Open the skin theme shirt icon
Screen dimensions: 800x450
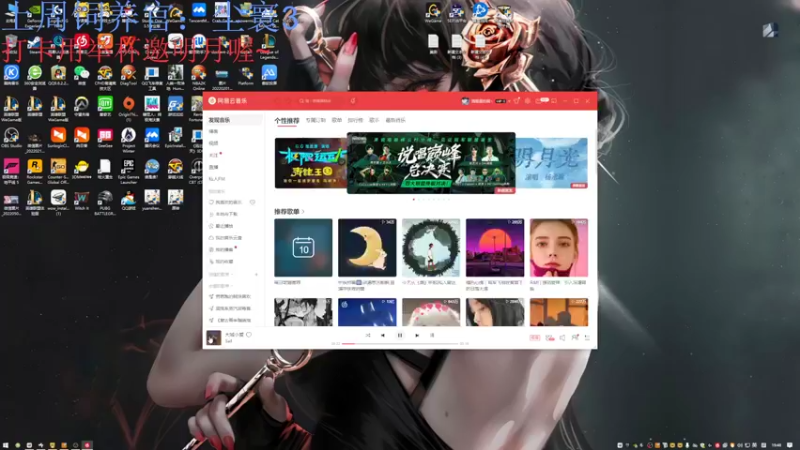[516, 101]
